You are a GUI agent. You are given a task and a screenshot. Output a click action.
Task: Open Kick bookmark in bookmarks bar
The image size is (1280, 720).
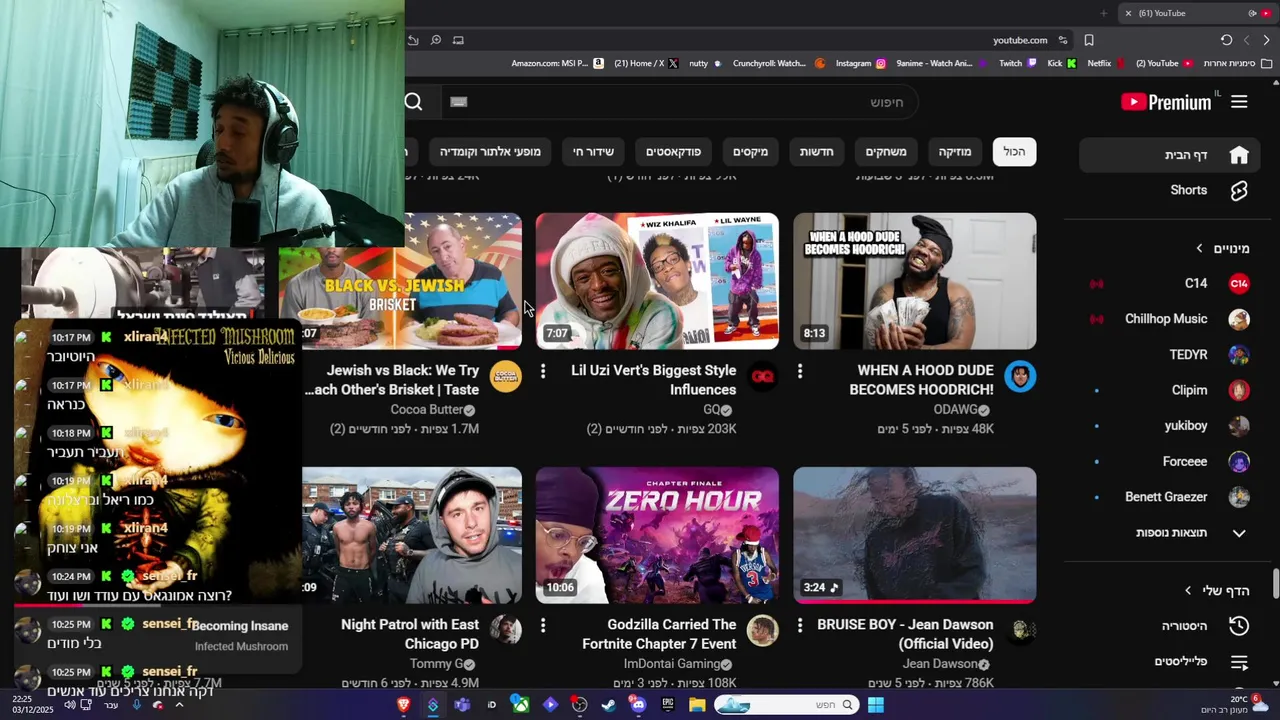[1061, 63]
